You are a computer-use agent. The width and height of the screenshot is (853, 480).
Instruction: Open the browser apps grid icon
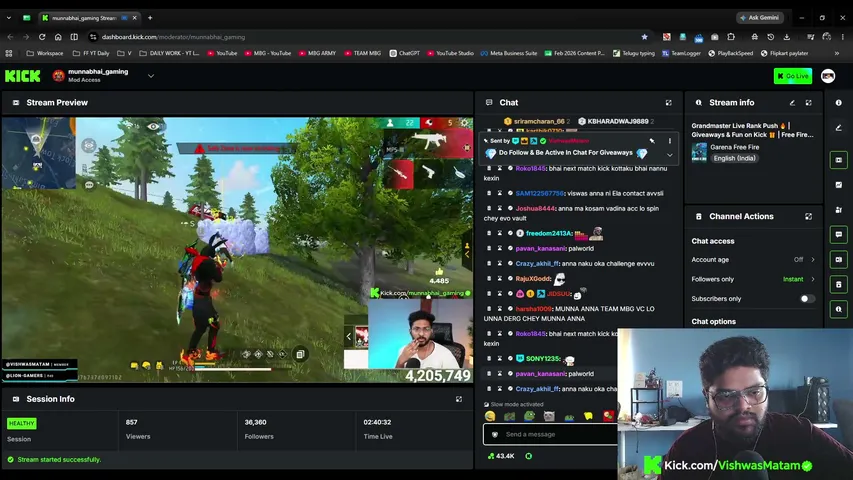(x=9, y=53)
